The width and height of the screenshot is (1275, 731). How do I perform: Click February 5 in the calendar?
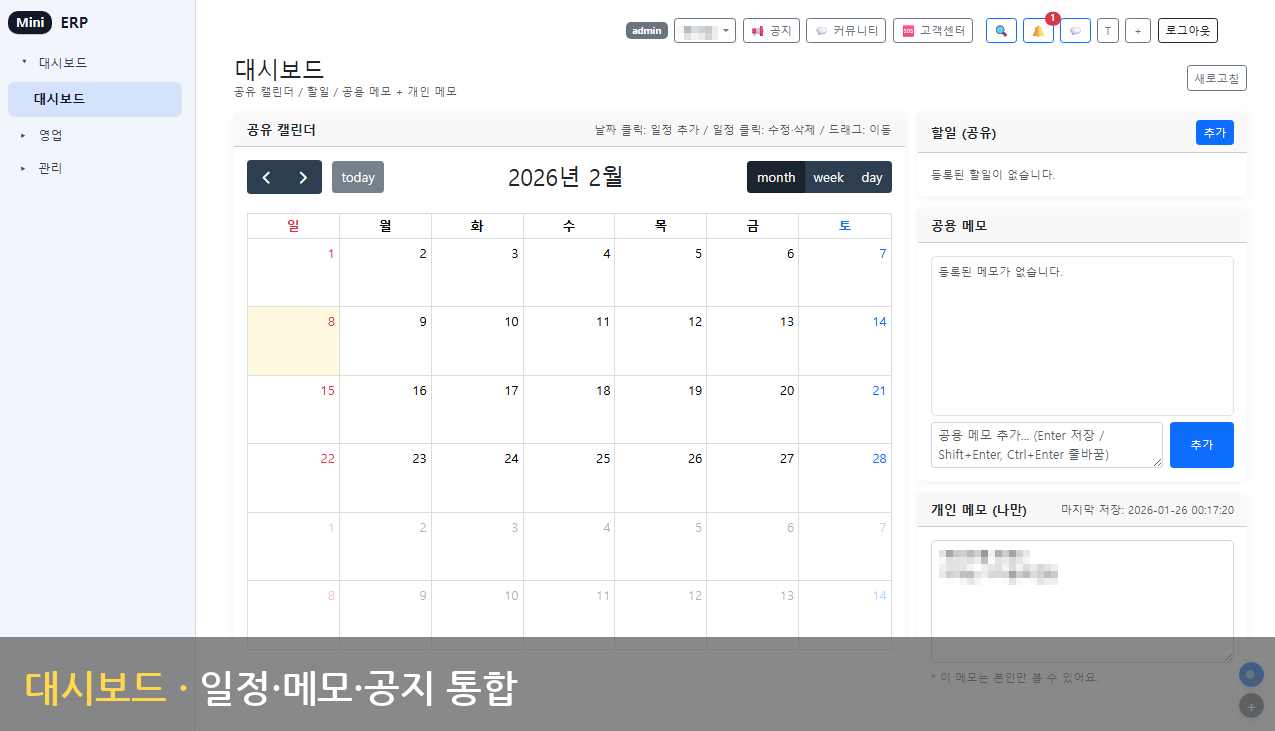tap(660, 272)
